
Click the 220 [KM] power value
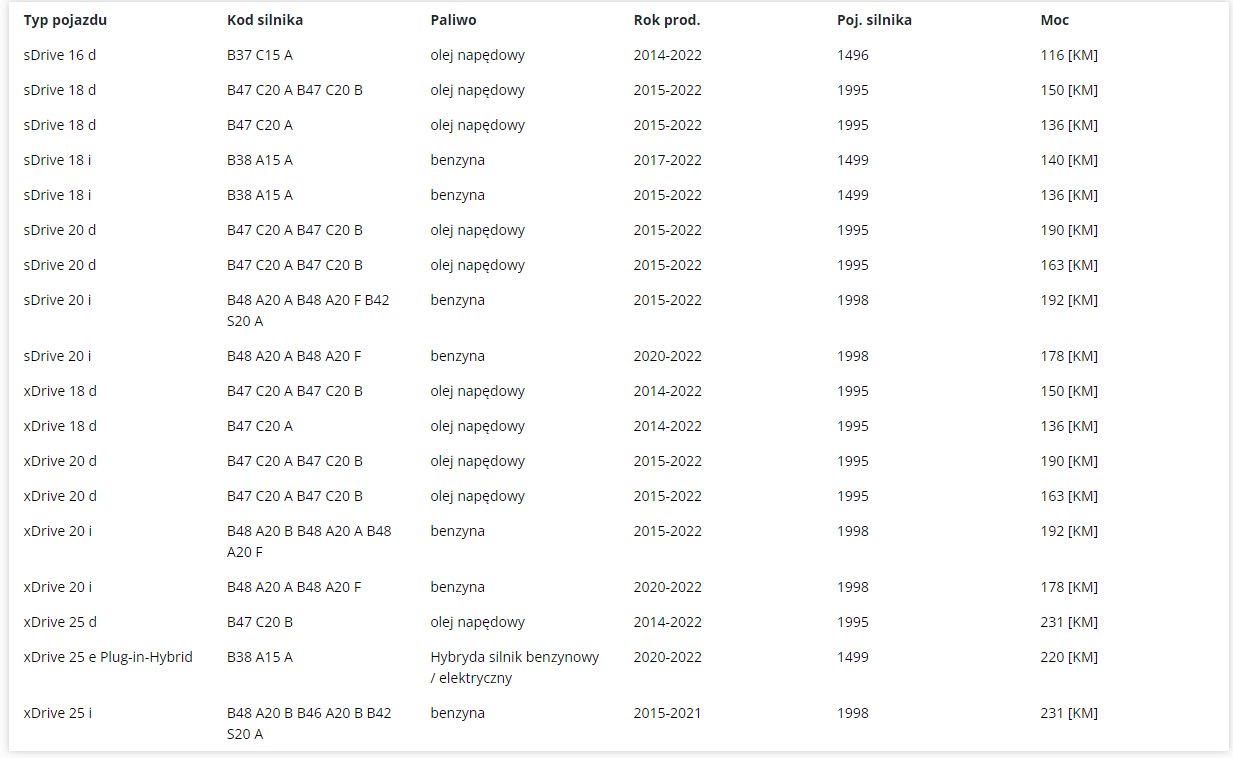(1069, 657)
